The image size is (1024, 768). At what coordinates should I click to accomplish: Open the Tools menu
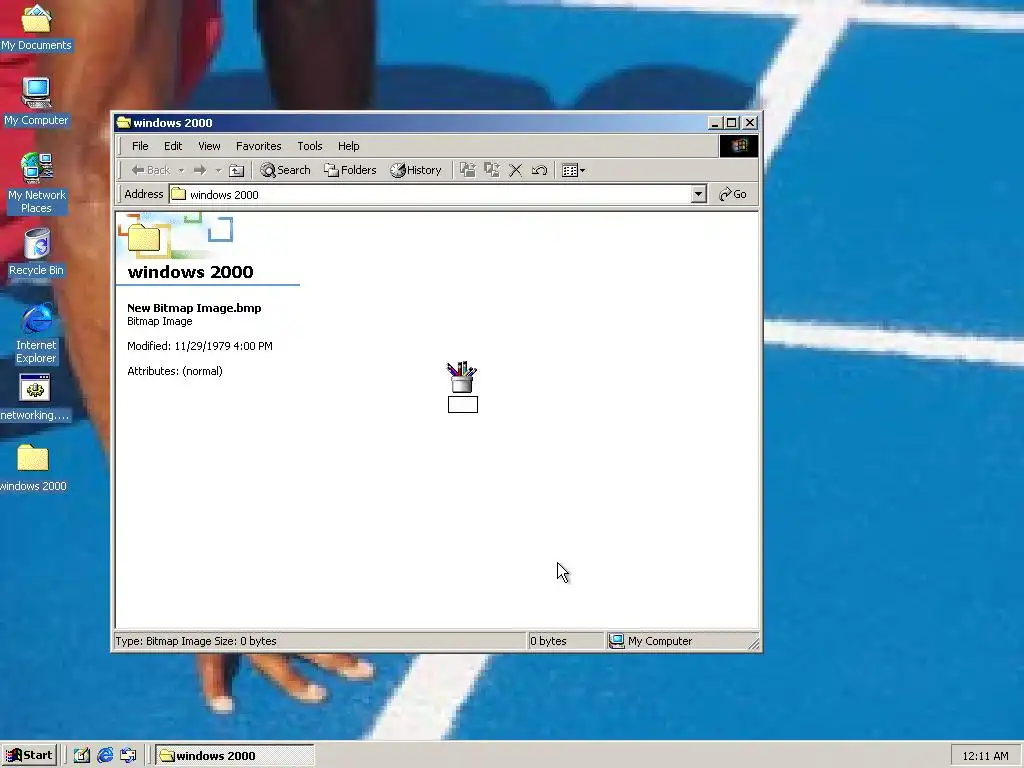(310, 146)
